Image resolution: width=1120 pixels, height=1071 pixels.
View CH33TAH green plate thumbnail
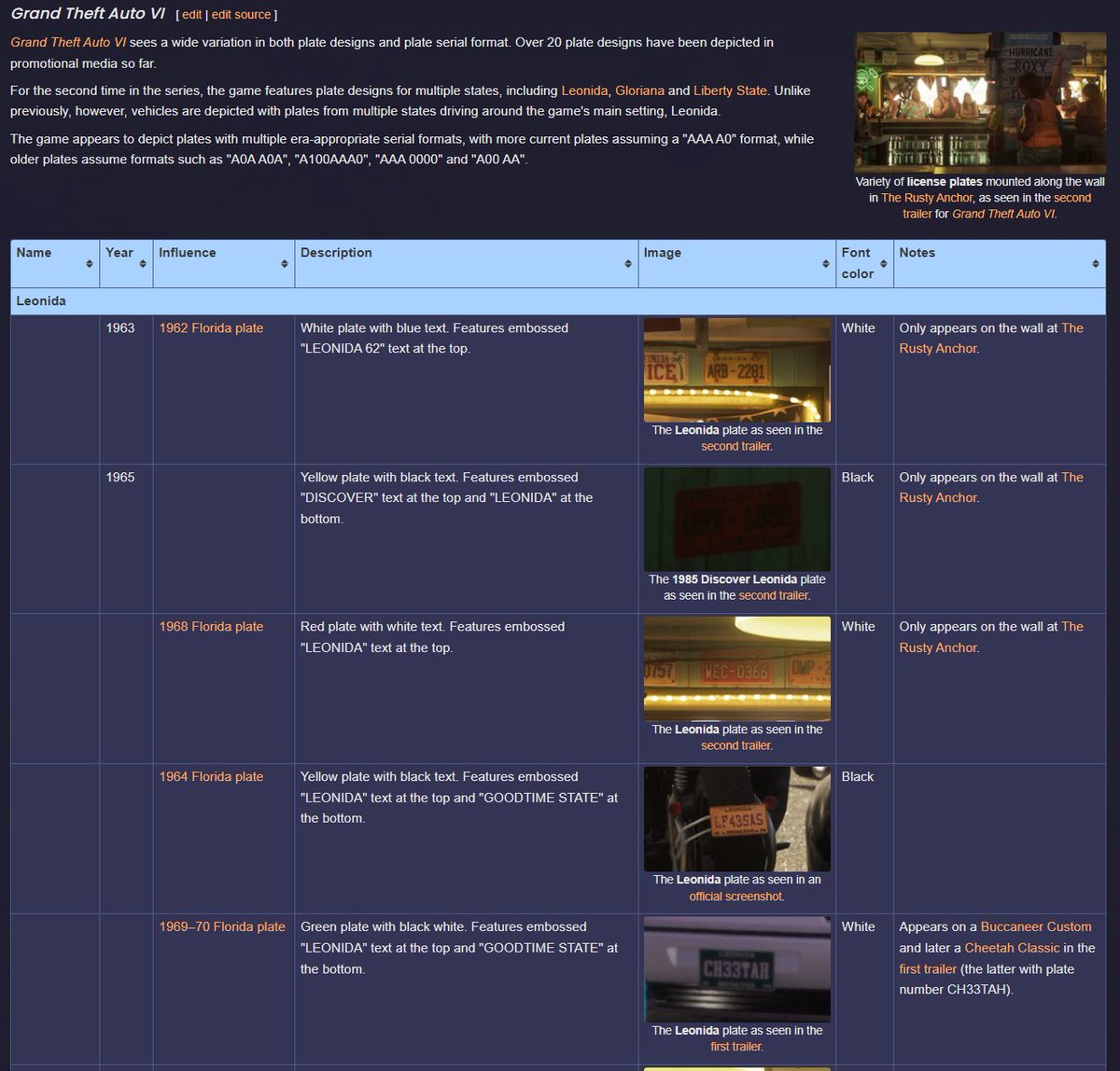737,969
